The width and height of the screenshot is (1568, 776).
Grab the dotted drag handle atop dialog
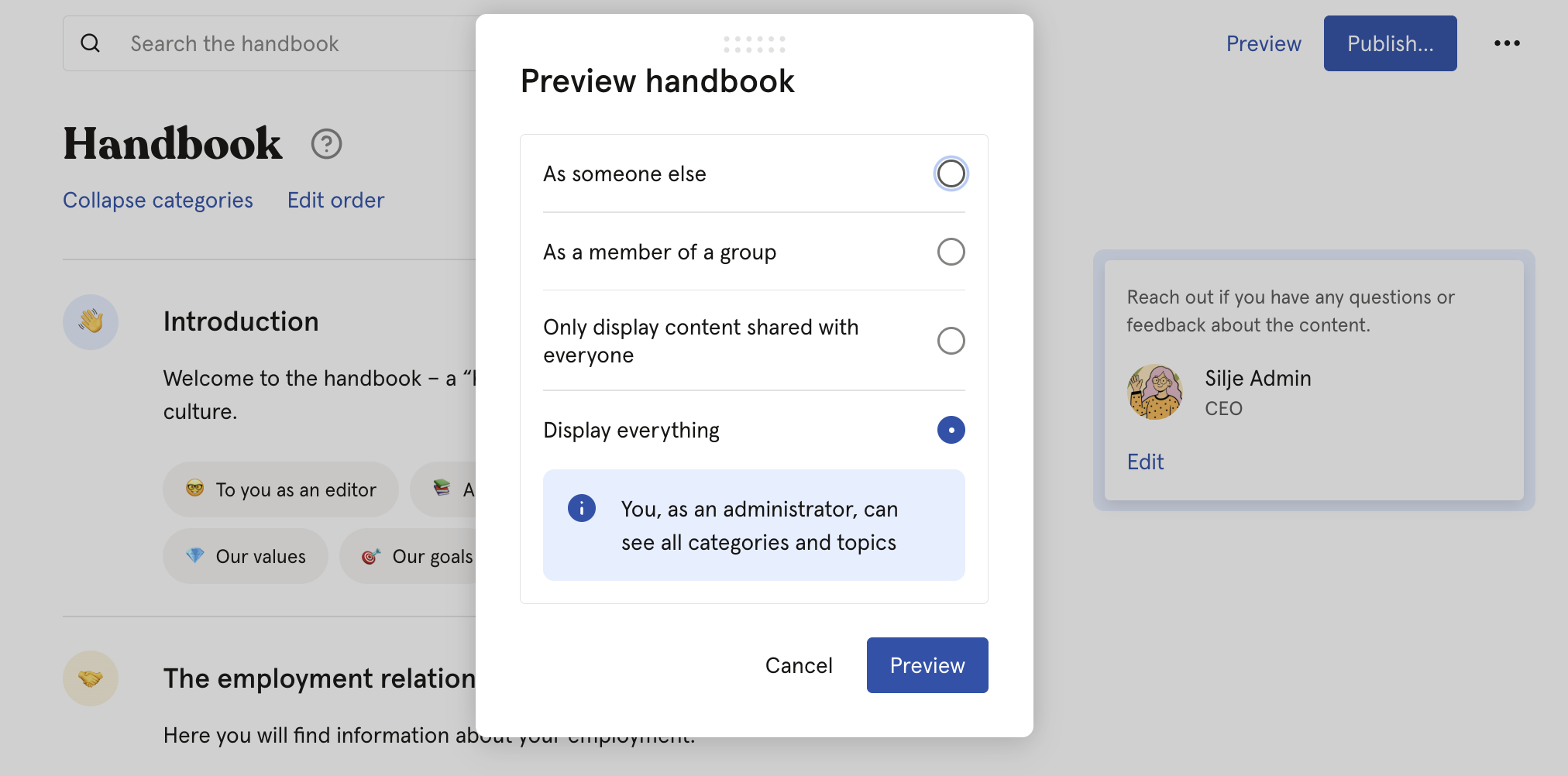pos(755,44)
